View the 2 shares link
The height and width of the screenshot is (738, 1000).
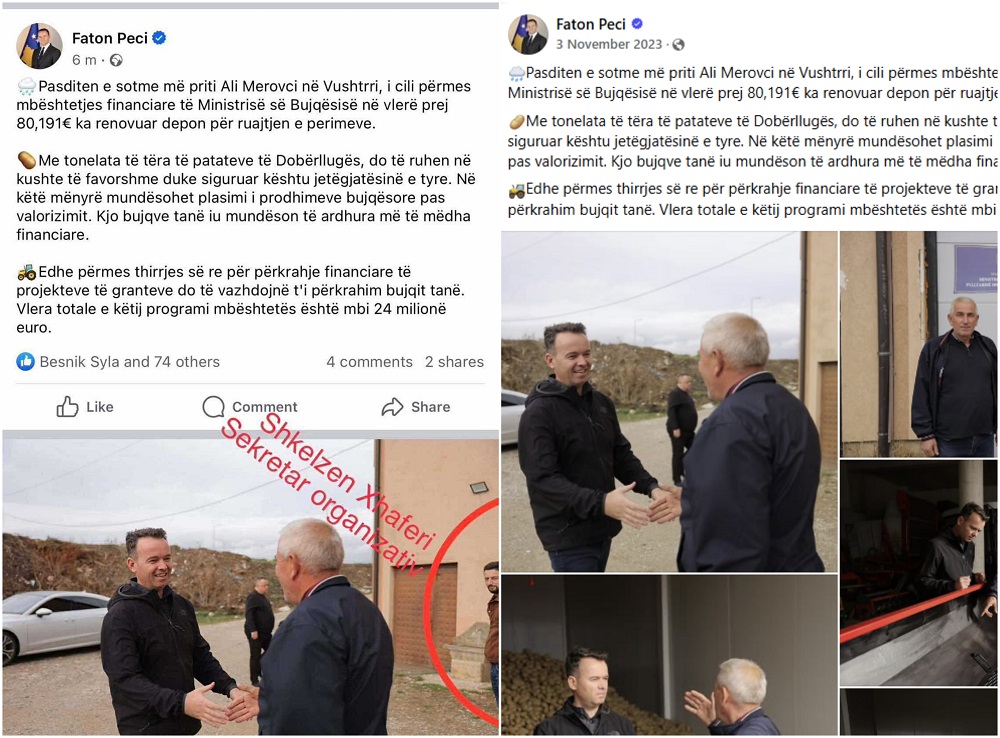point(454,362)
